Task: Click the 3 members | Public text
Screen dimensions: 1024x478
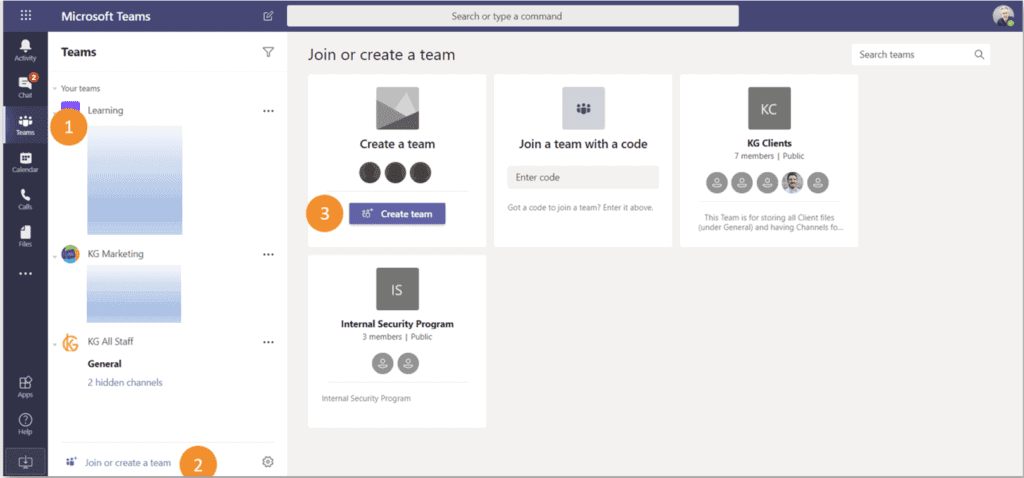Action: point(397,337)
